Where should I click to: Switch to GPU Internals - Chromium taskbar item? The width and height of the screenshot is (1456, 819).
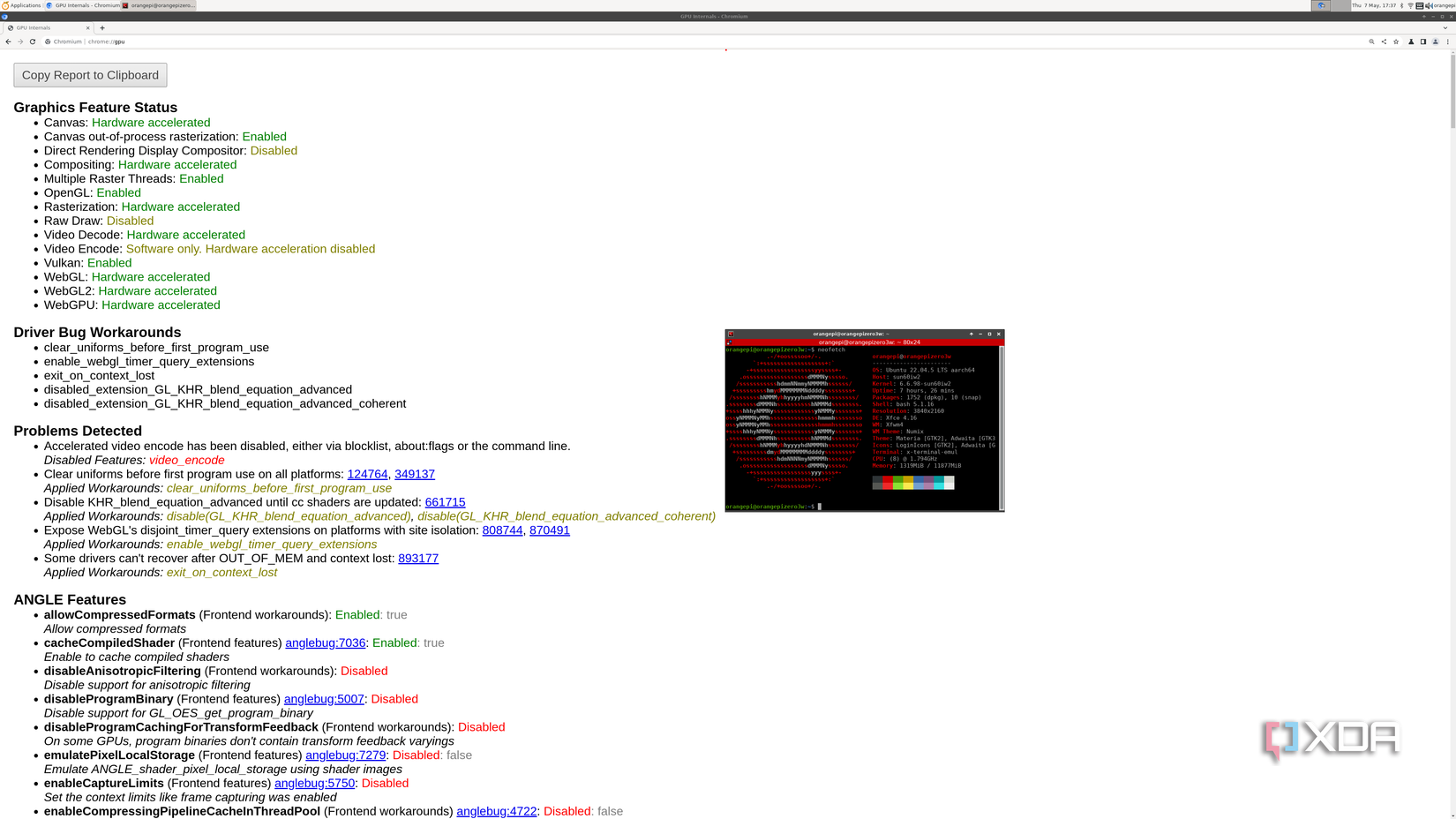pos(82,5)
